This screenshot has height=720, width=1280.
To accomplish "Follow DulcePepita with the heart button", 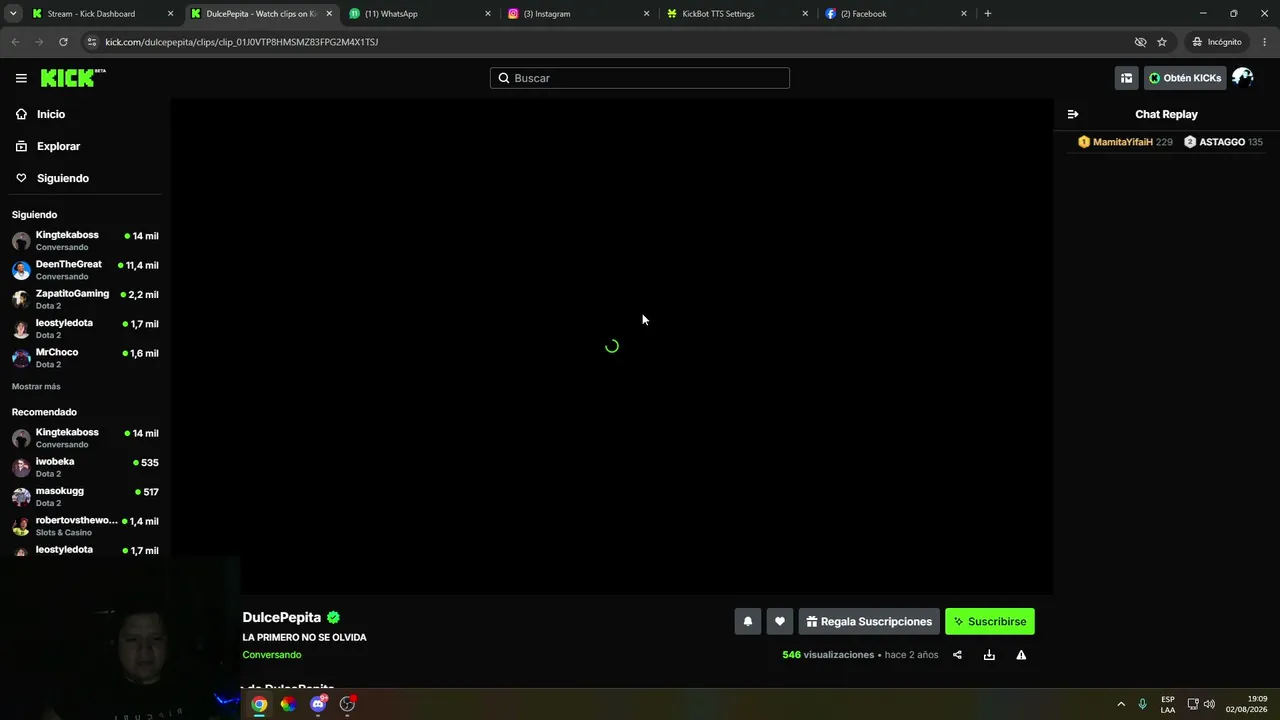I will tap(780, 621).
